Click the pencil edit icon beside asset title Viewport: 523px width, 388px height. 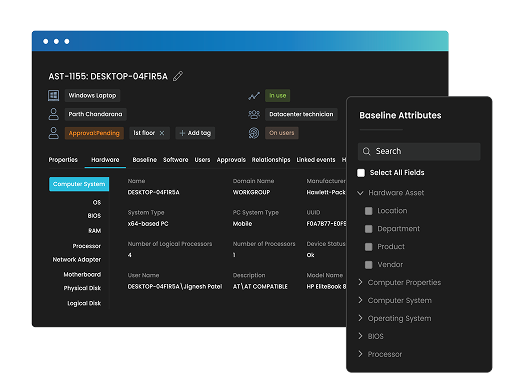point(178,76)
